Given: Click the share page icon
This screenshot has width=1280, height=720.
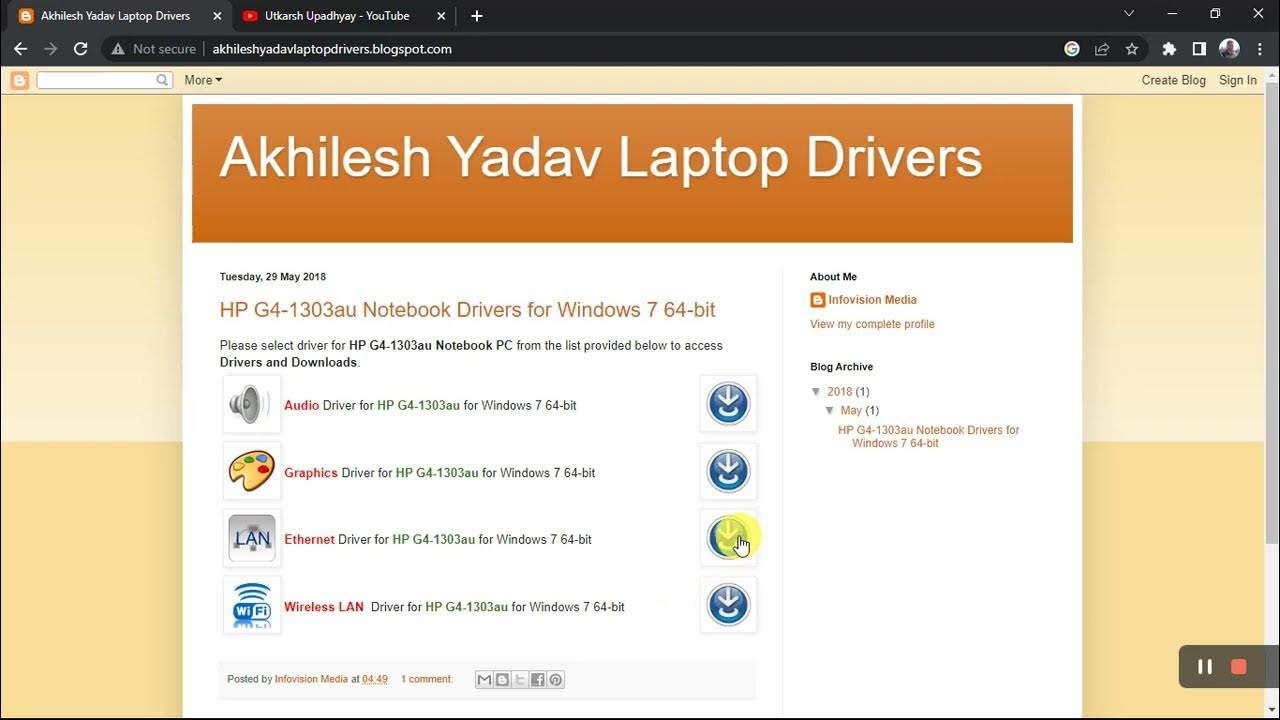Looking at the screenshot, I should click(1102, 49).
